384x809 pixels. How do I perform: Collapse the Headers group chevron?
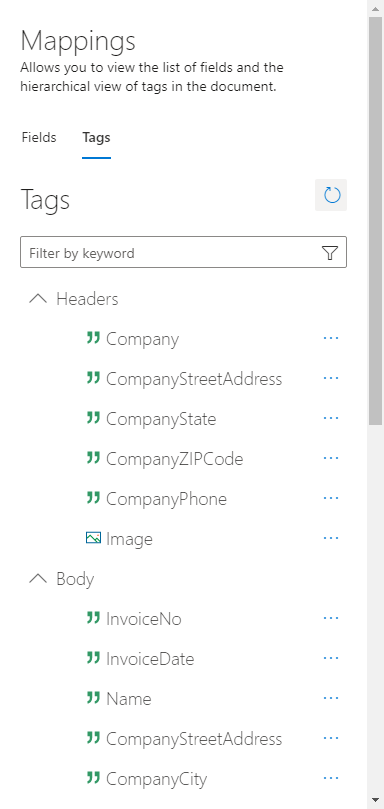point(38,298)
